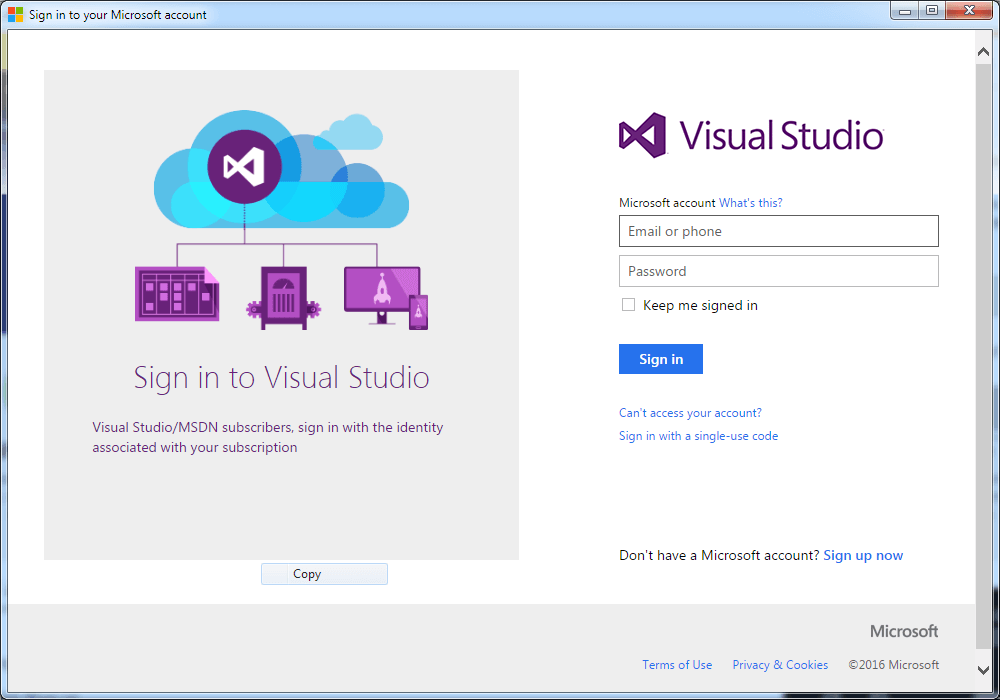
Task: Open Privacy & Cookies link
Action: pyautogui.click(x=780, y=664)
